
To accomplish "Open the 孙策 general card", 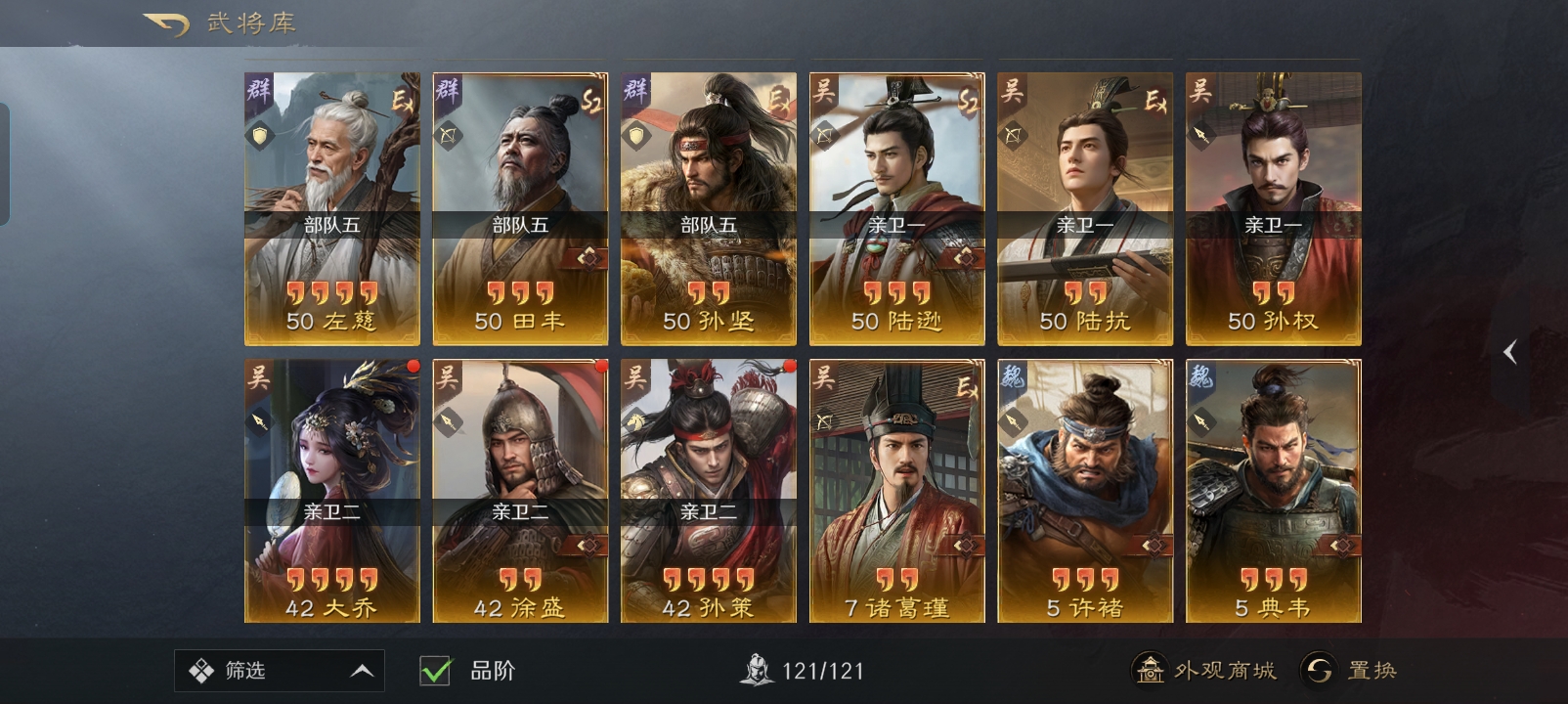I will click(x=709, y=491).
